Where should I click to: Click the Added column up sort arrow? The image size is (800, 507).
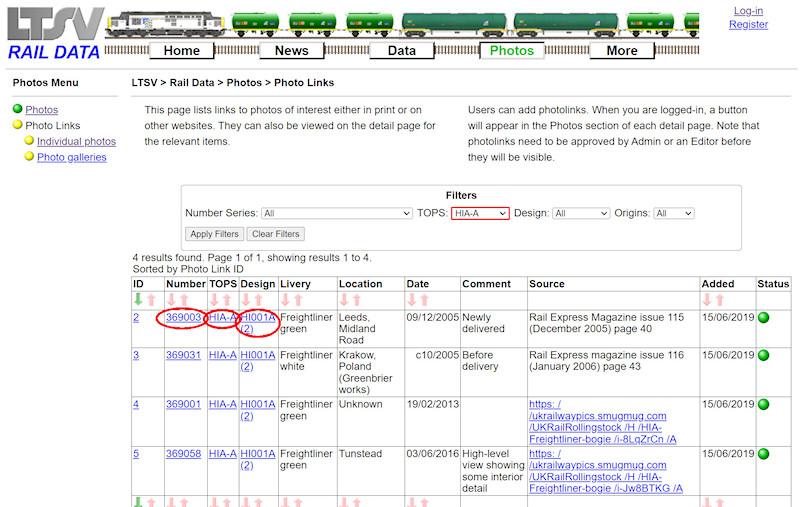(721, 299)
